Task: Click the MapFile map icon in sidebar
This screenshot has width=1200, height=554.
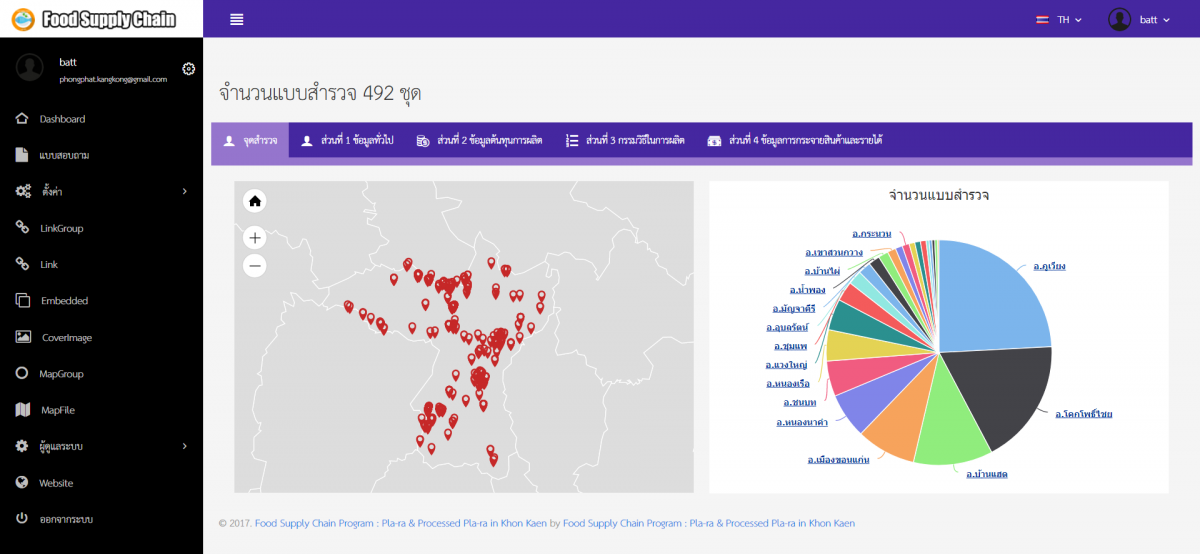Action: coord(22,410)
